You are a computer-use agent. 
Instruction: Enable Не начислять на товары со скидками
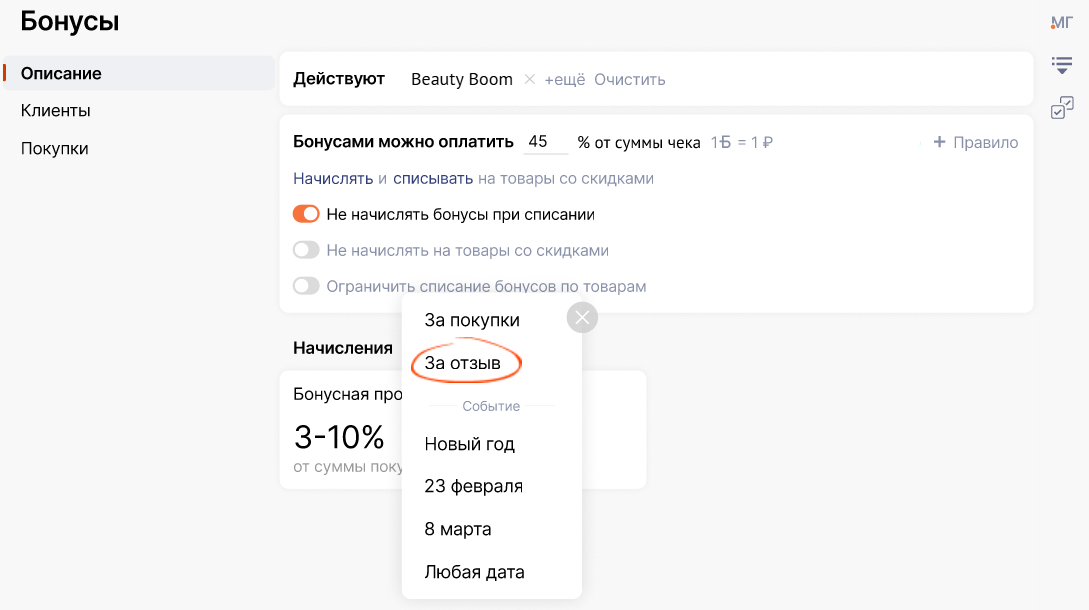[x=306, y=251]
